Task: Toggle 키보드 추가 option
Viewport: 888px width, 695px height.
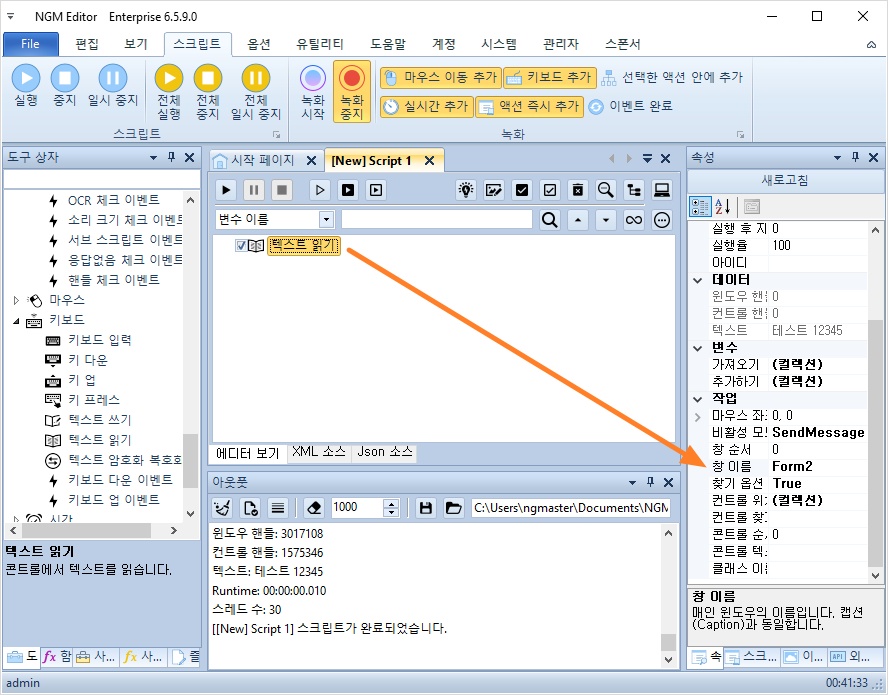Action: tap(550, 78)
